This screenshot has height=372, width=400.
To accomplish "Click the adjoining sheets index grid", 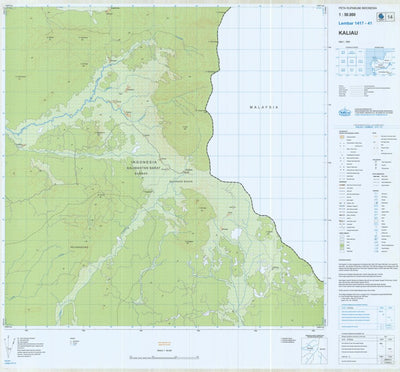I will pos(351,62).
